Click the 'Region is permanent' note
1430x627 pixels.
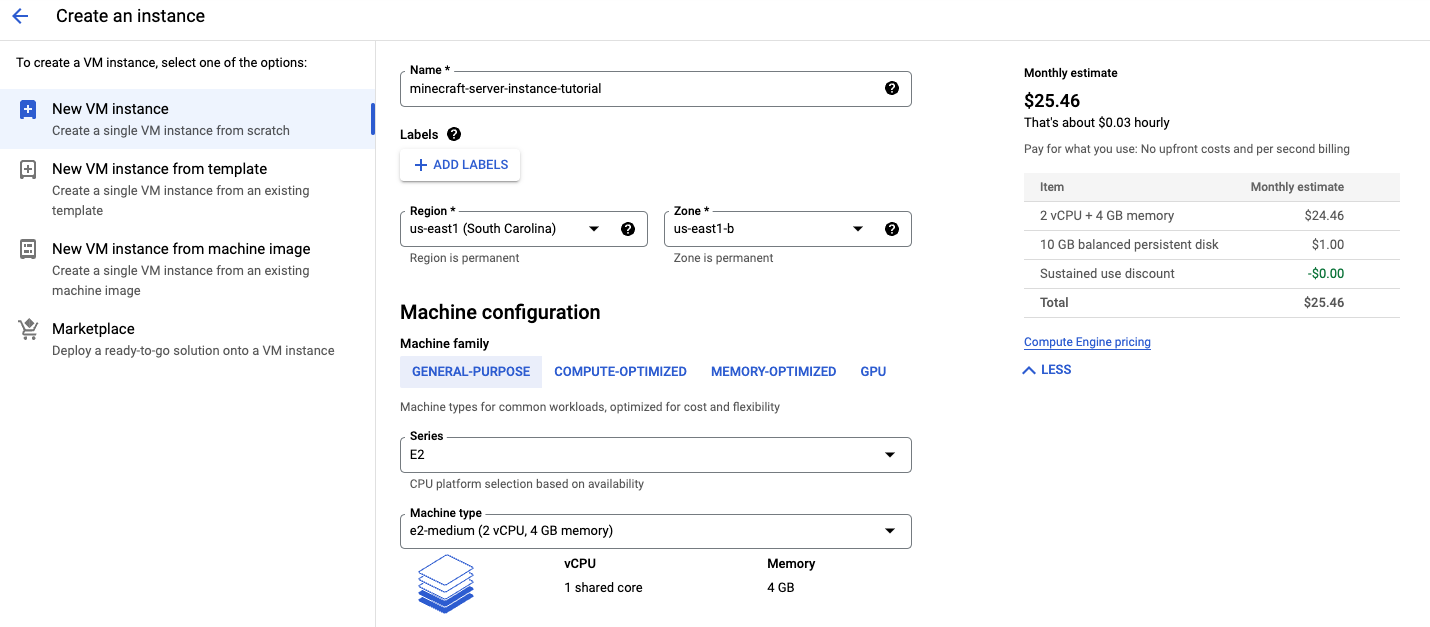click(465, 258)
